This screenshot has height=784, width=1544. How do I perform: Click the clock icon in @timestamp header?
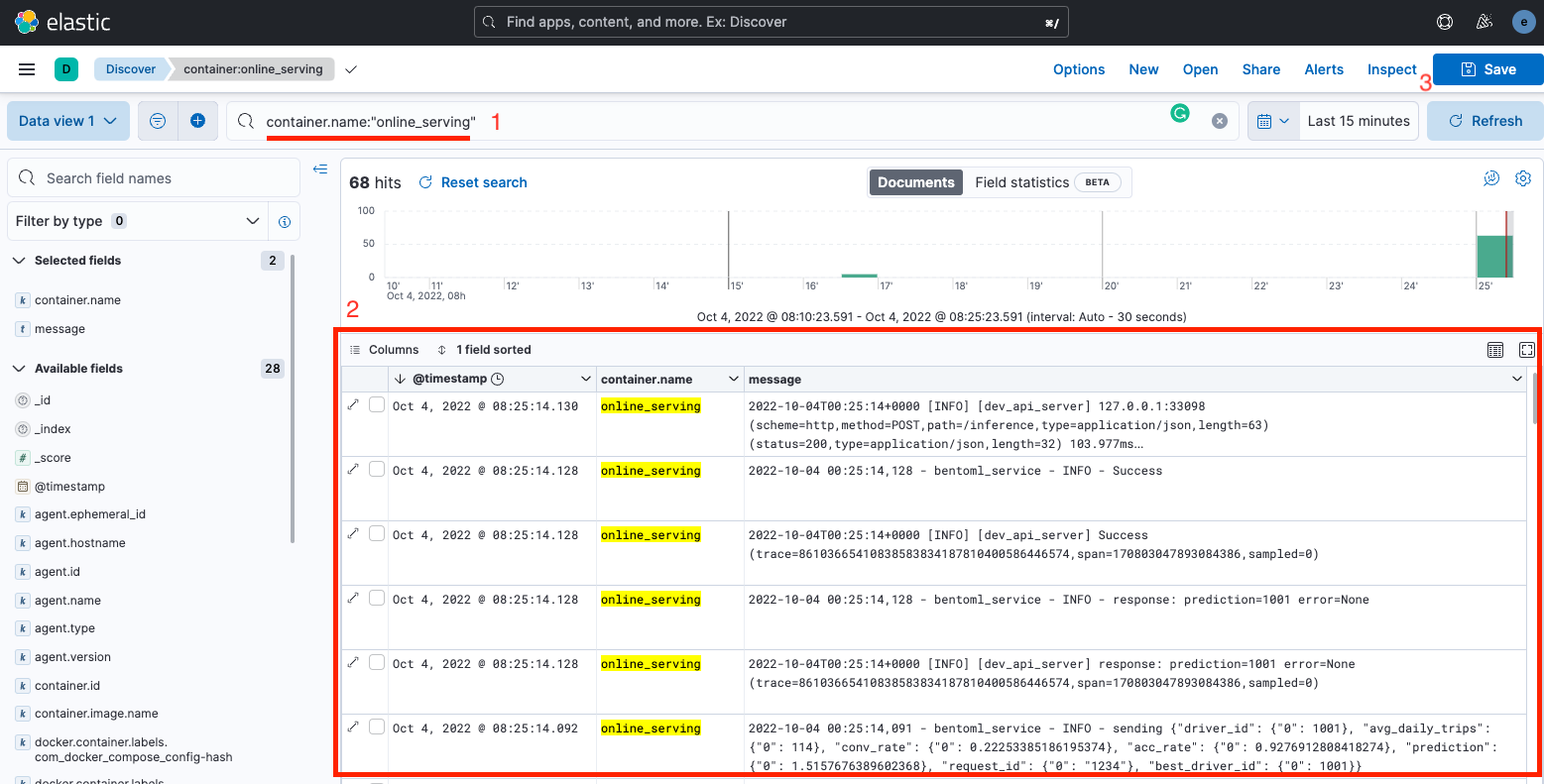498,379
